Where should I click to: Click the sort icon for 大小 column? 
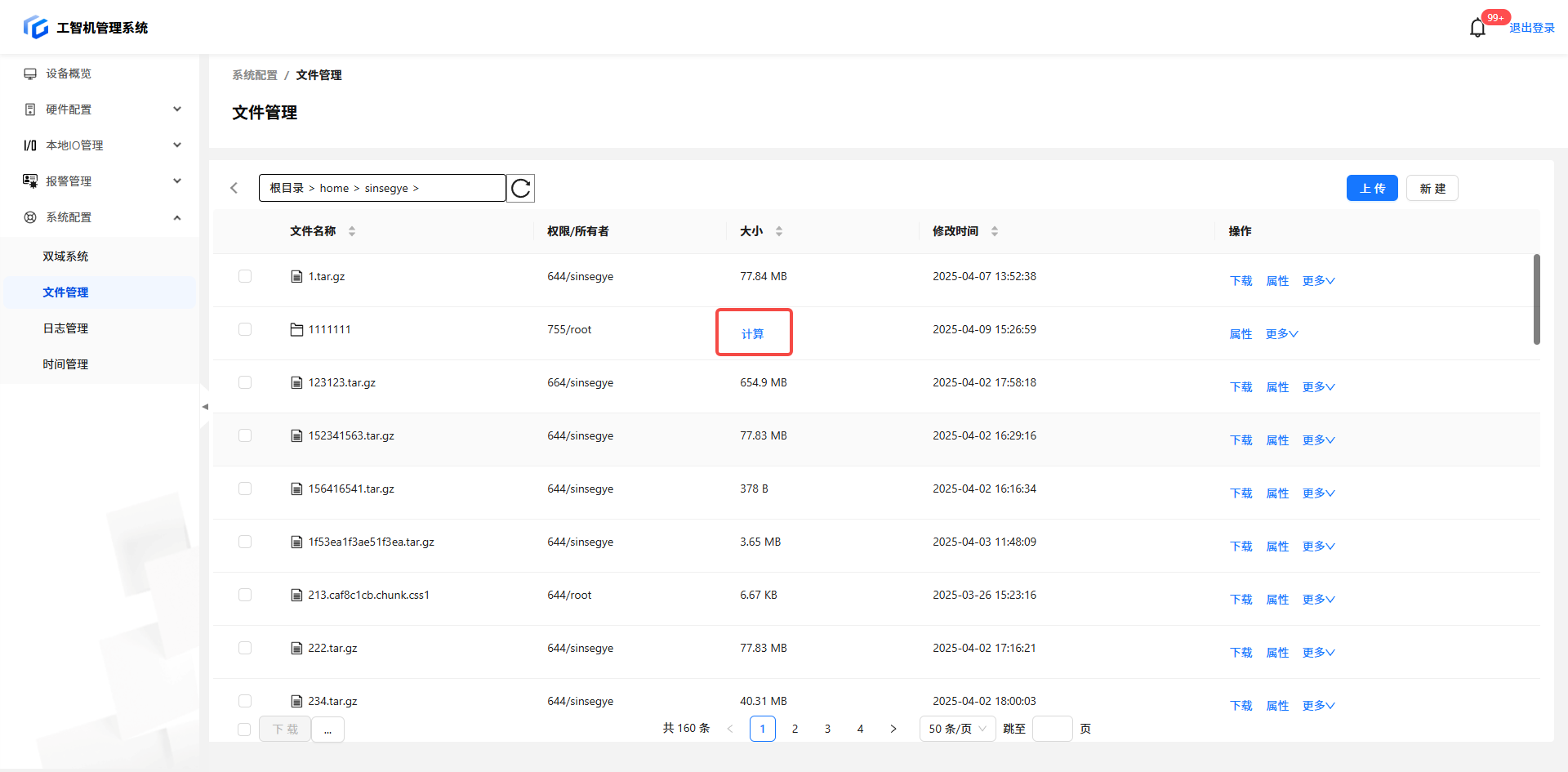point(779,231)
